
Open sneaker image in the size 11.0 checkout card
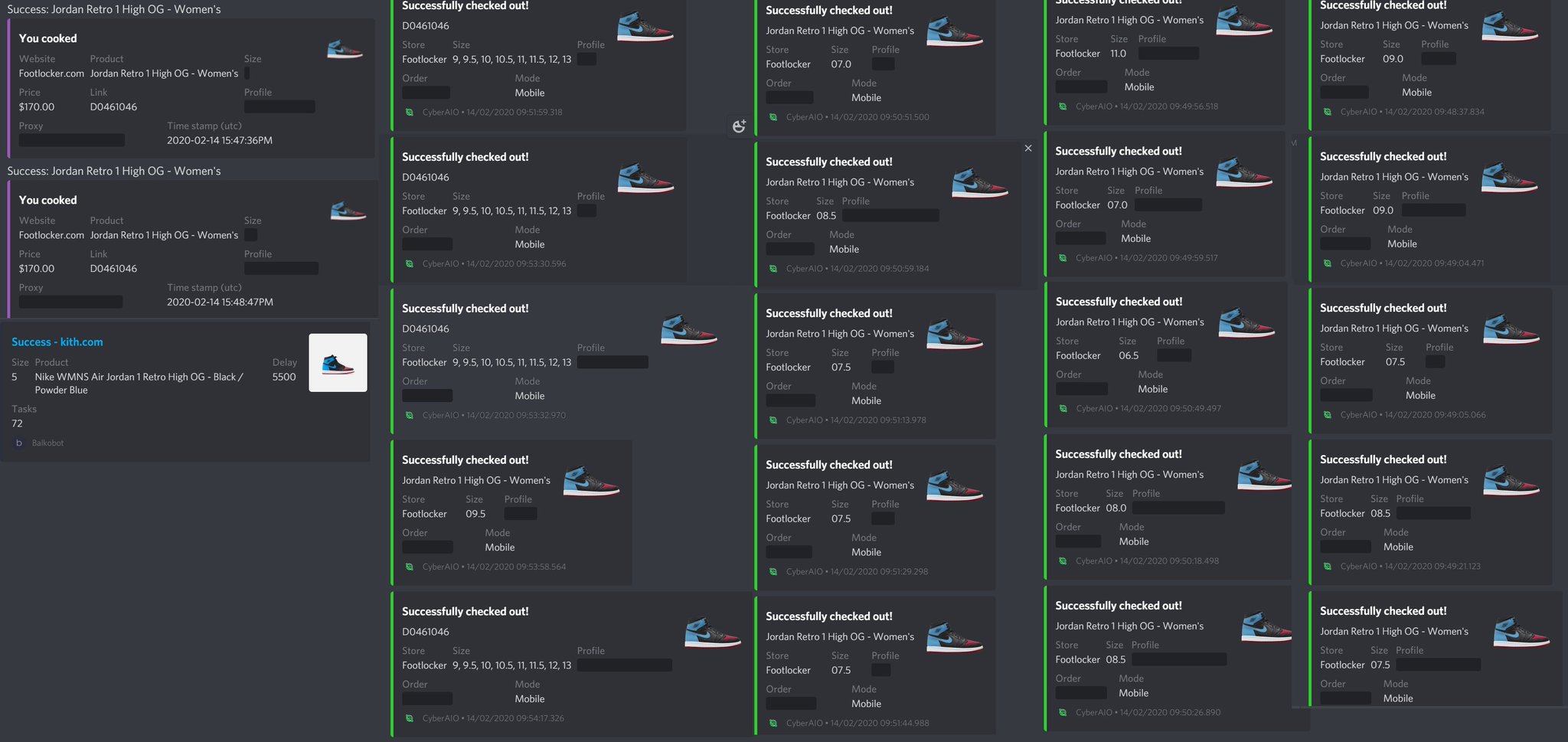tap(1244, 21)
